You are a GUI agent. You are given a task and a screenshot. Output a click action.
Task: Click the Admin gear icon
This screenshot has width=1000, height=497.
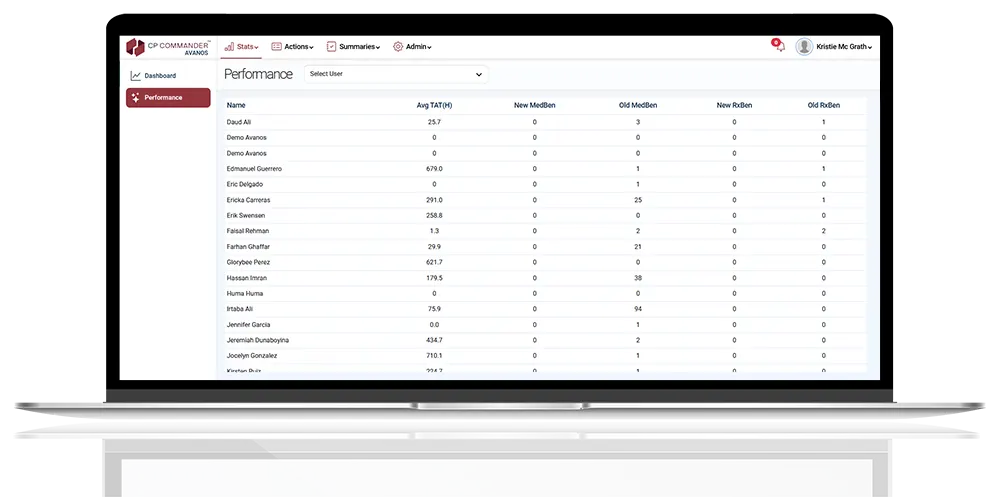point(398,47)
